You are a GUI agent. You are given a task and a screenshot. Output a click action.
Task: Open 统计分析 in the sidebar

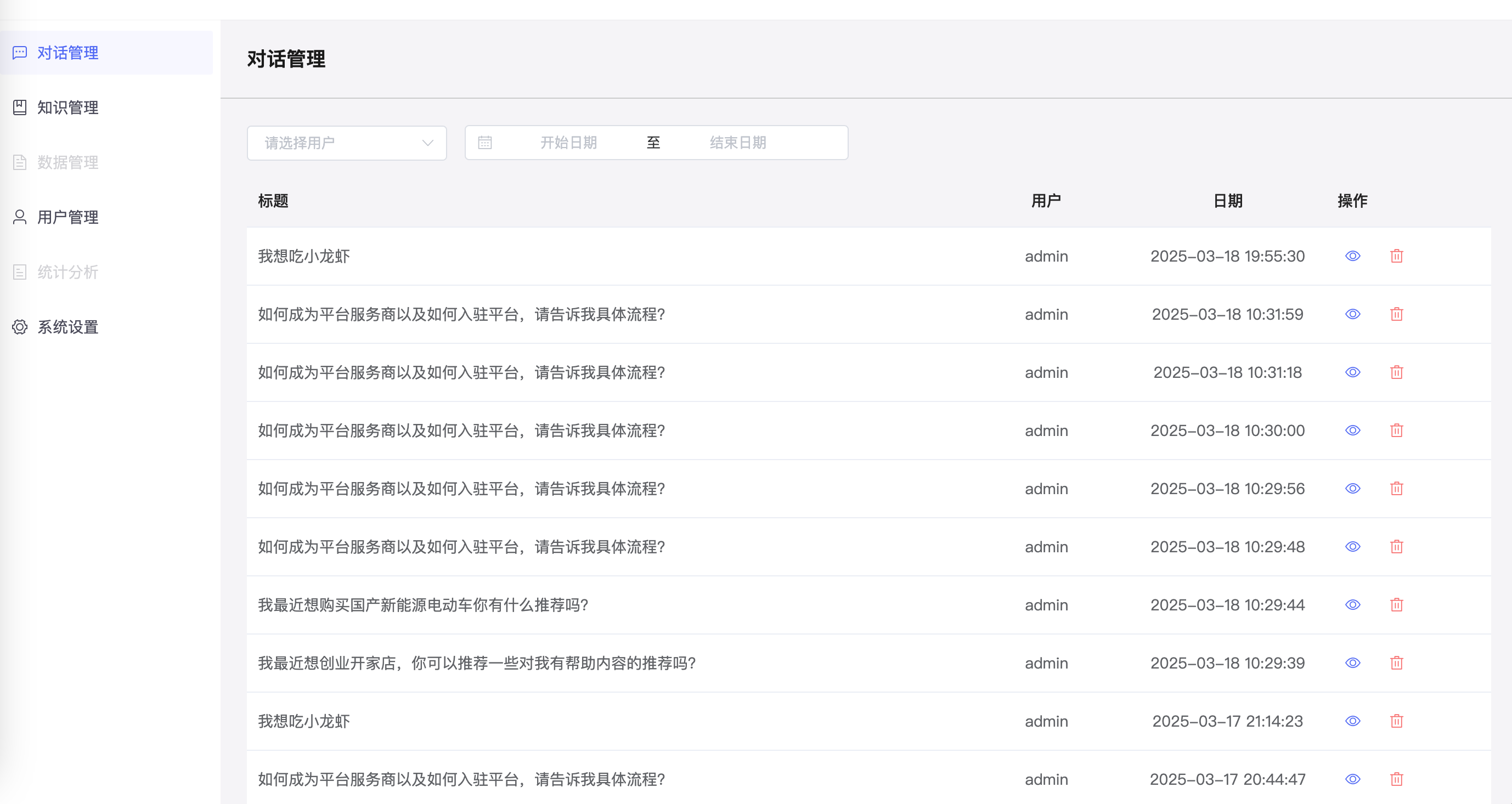[x=106, y=273]
